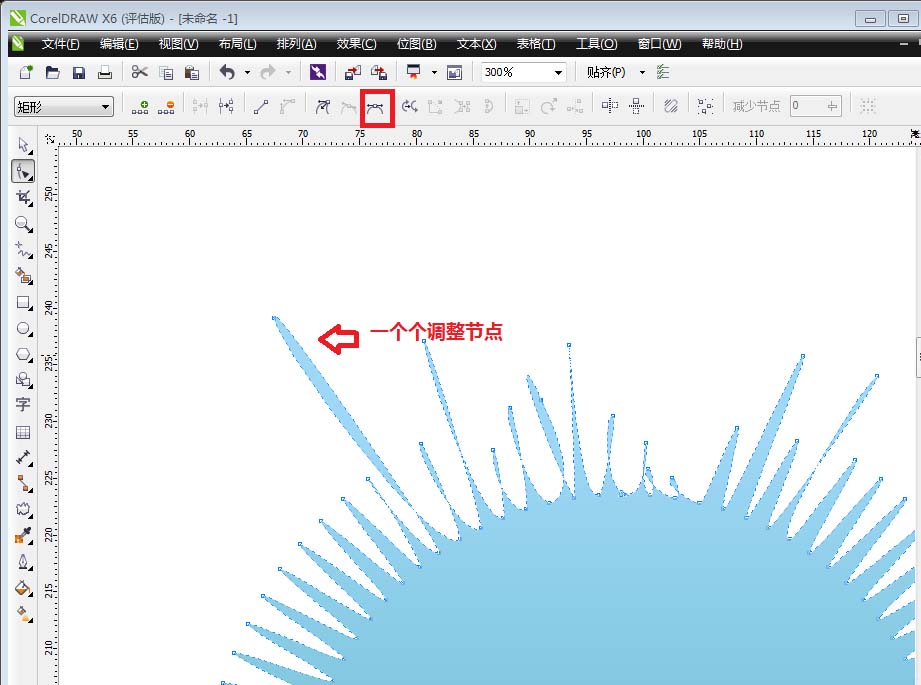Click the Undo button
The width and height of the screenshot is (921, 685).
(x=228, y=71)
